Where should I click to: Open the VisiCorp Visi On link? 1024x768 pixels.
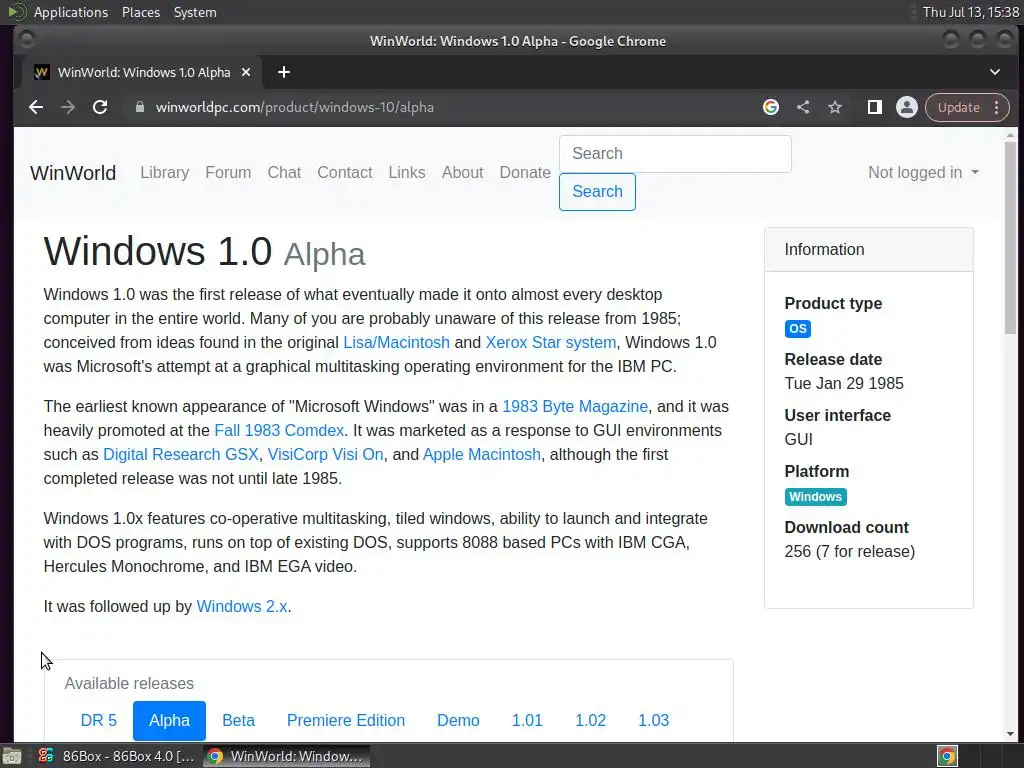click(325, 455)
